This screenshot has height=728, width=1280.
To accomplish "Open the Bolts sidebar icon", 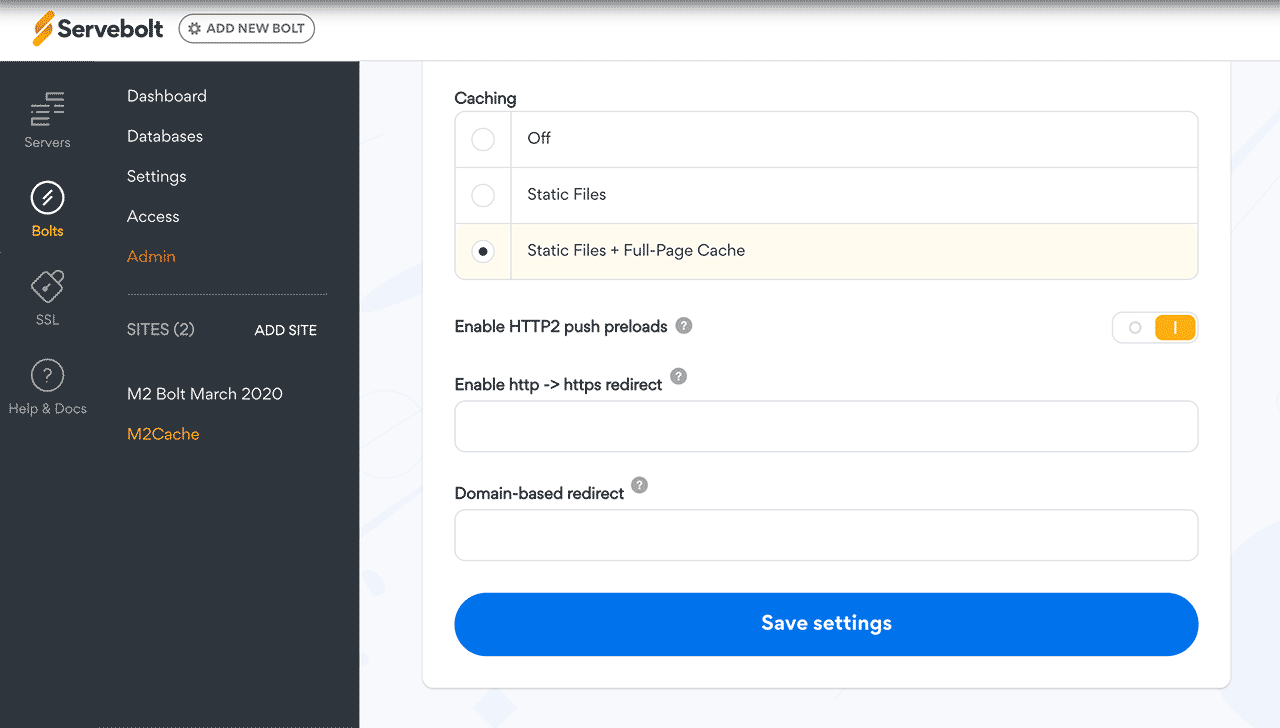I will (x=47, y=198).
